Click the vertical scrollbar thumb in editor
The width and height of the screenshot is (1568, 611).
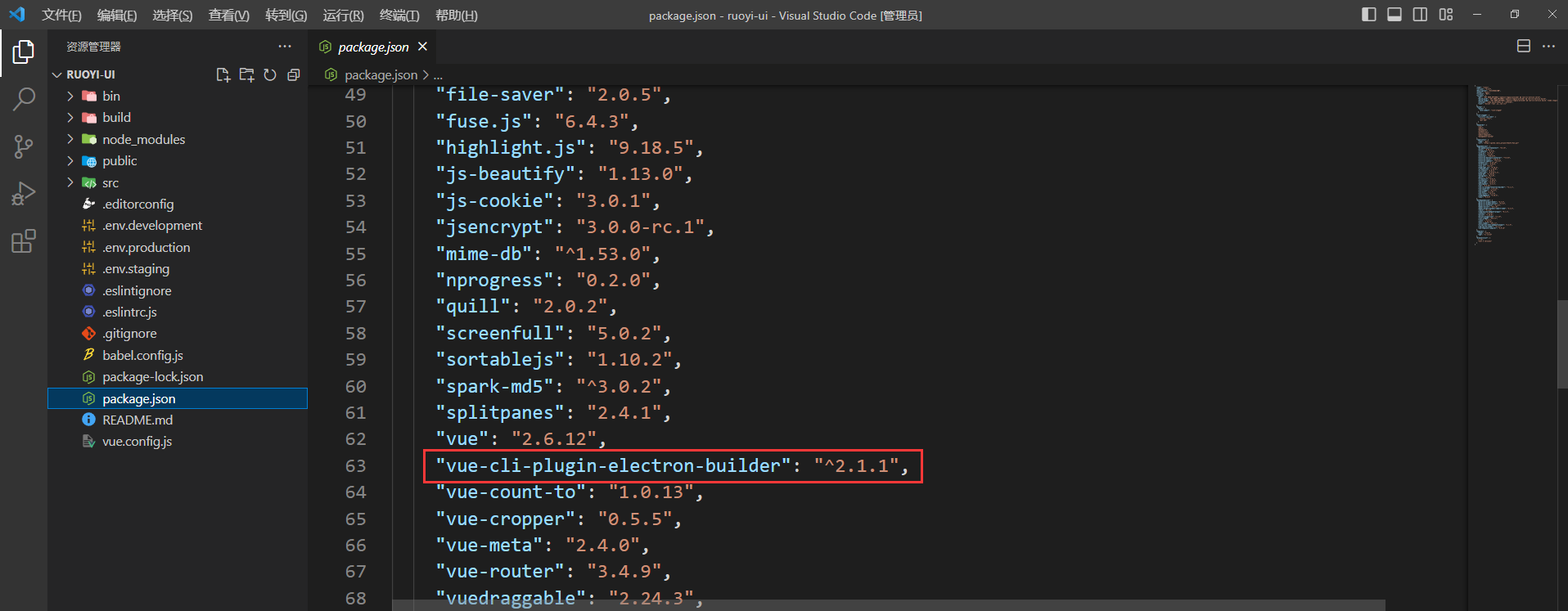(1561, 344)
